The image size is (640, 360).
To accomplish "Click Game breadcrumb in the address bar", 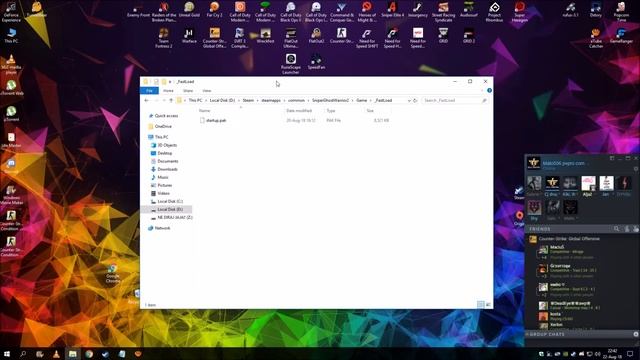I will point(362,100).
